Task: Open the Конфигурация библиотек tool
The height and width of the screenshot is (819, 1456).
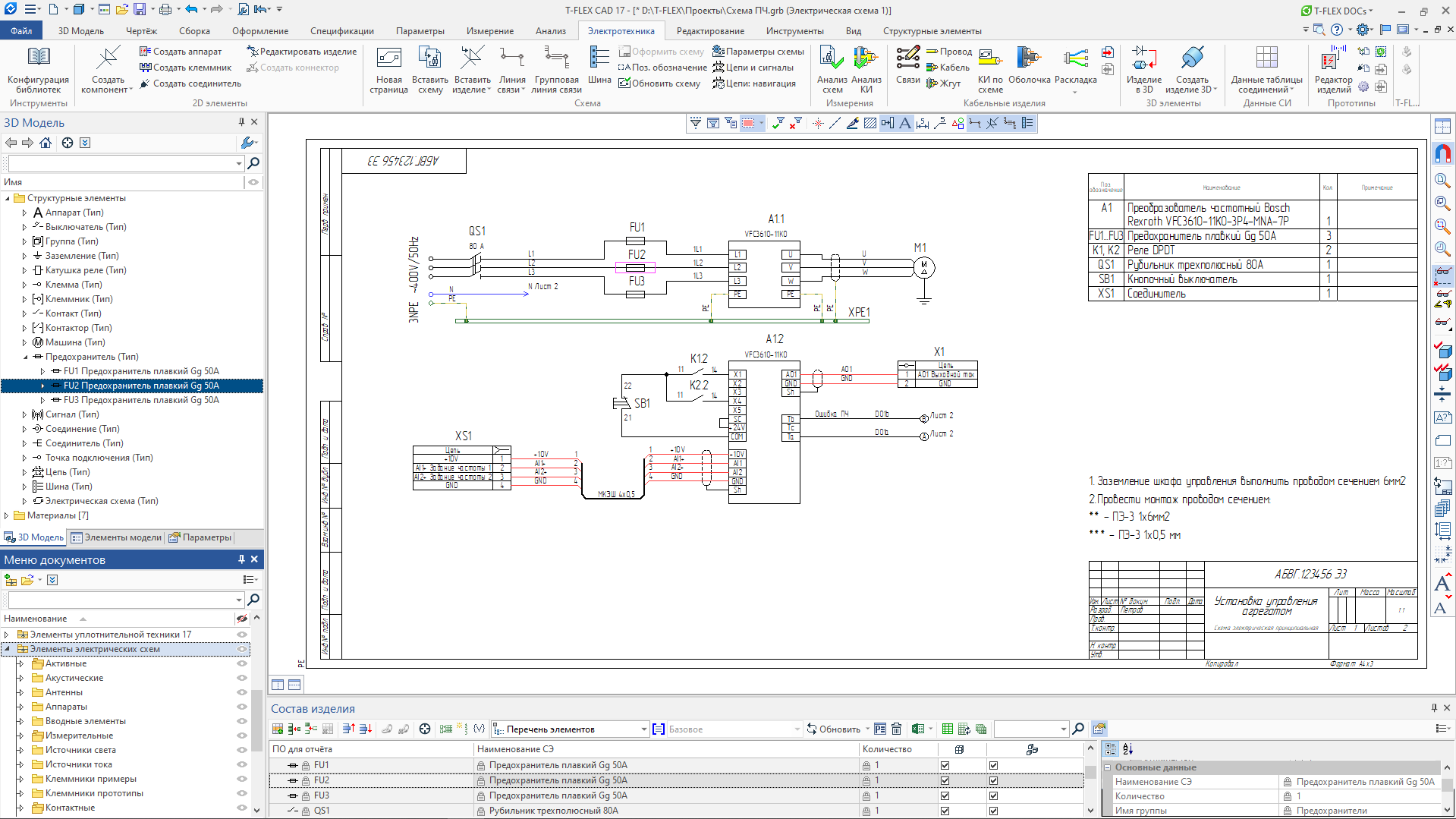Action: pyautogui.click(x=38, y=68)
